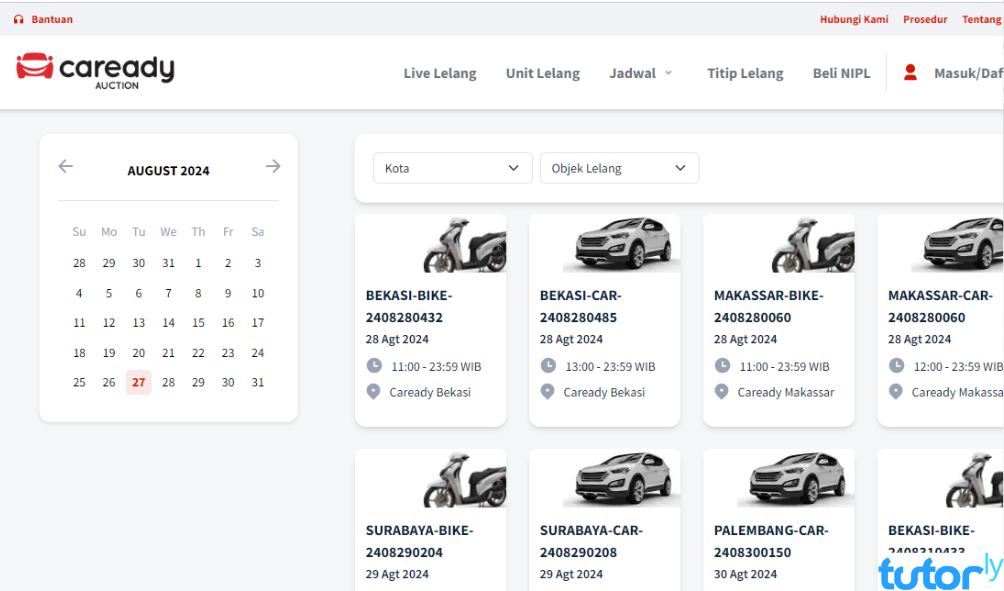Open the BEKASI-CAR-2408280485 auction title
Screen dimensions: 1004x591
click(x=581, y=306)
